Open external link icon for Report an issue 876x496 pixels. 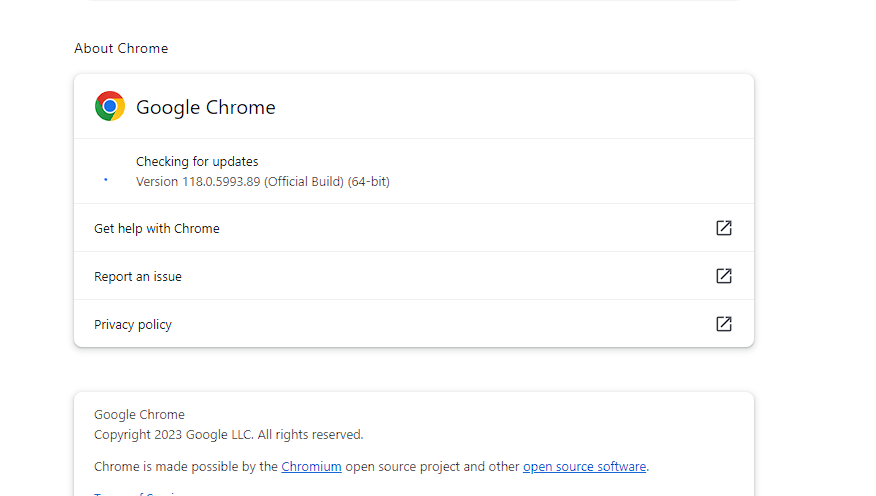[723, 276]
